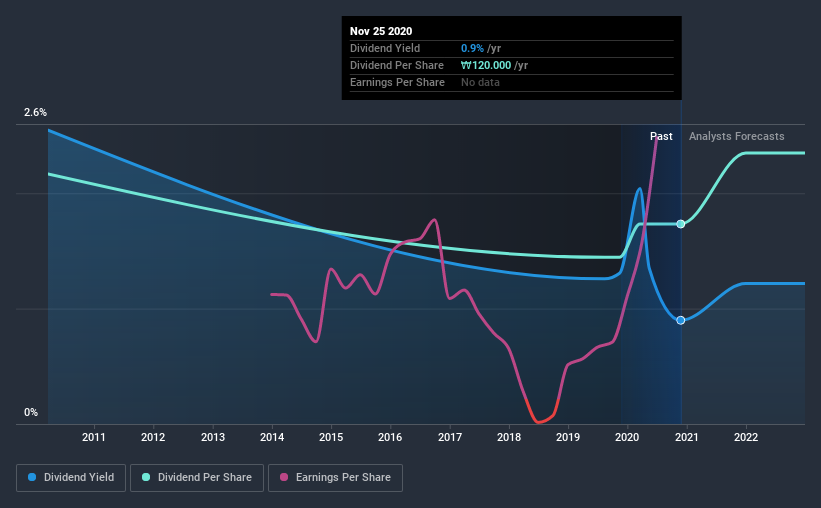Click the No data earnings value
This screenshot has width=821, height=508.
pyautogui.click(x=480, y=82)
